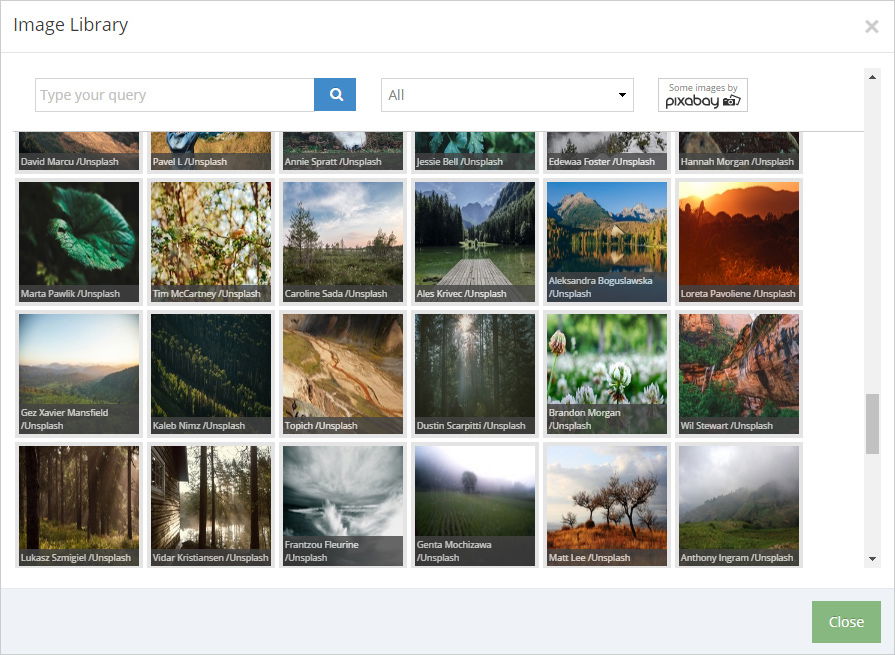Pick the Frantzou Fleurine stormy waves image
895x655 pixels.
343,506
